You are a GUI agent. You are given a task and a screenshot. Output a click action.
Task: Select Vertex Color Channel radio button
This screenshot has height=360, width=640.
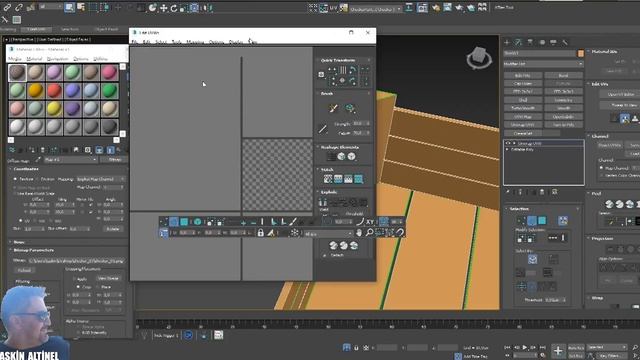click(x=601, y=175)
